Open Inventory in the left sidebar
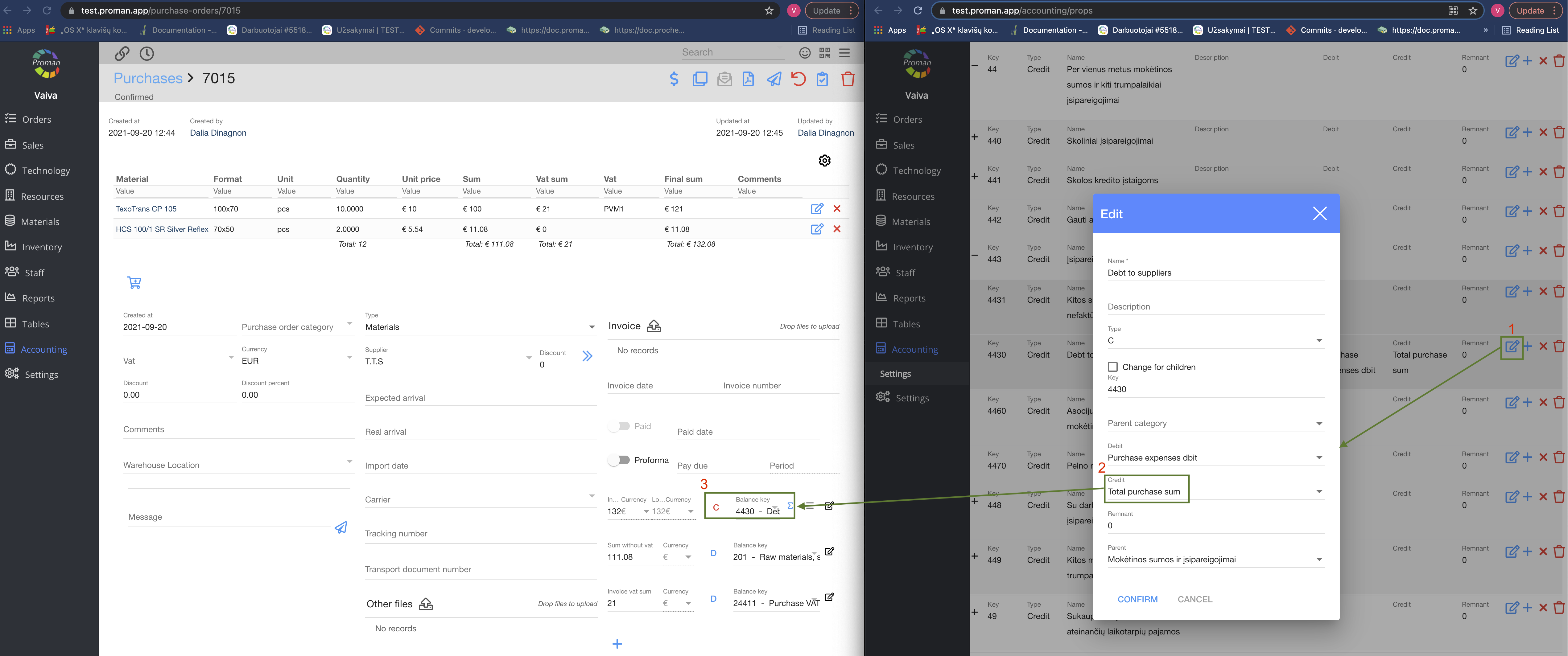Screen dimensions: 1568x656 click(41, 247)
